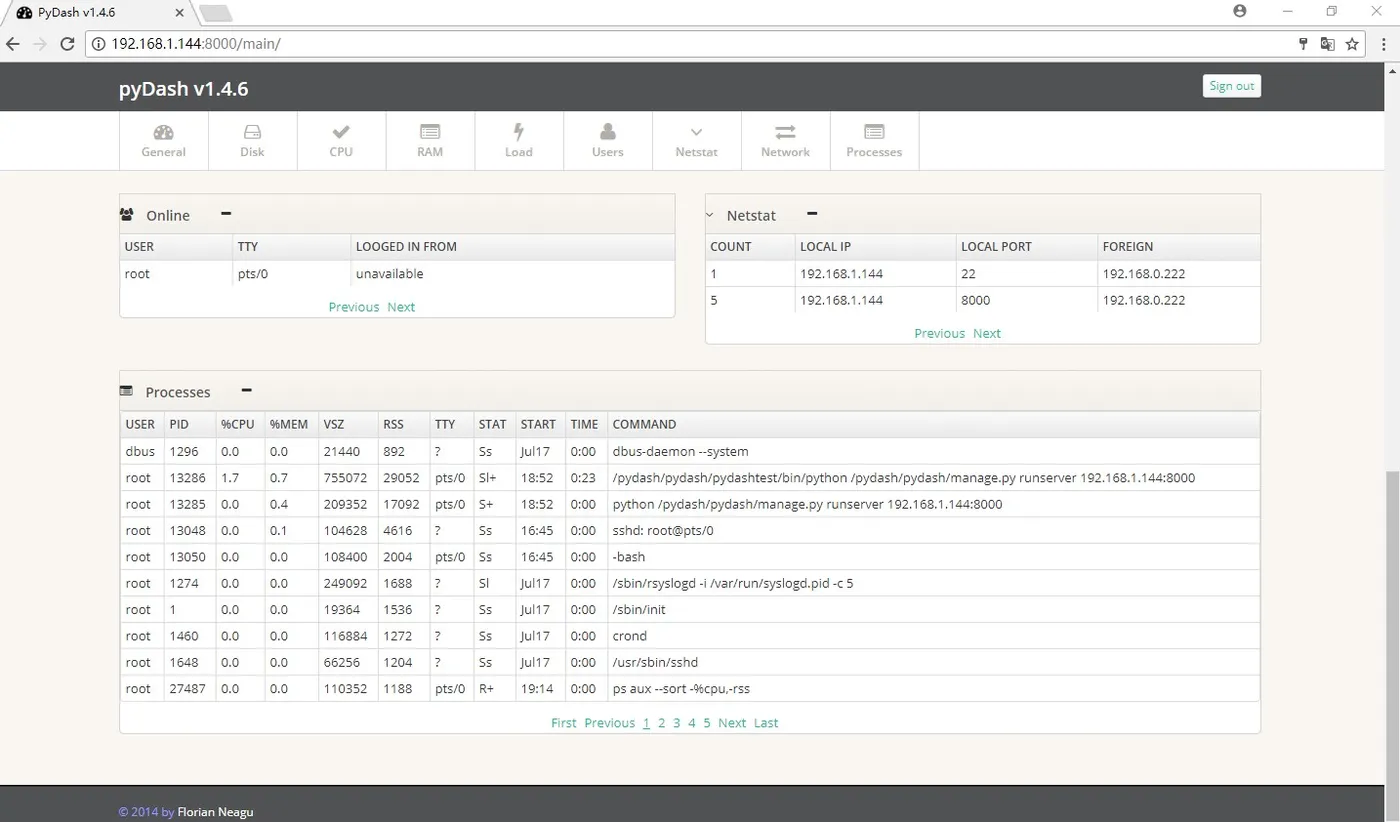1400x822 pixels.
Task: Bookmark this page with star icon
Action: click(1352, 44)
